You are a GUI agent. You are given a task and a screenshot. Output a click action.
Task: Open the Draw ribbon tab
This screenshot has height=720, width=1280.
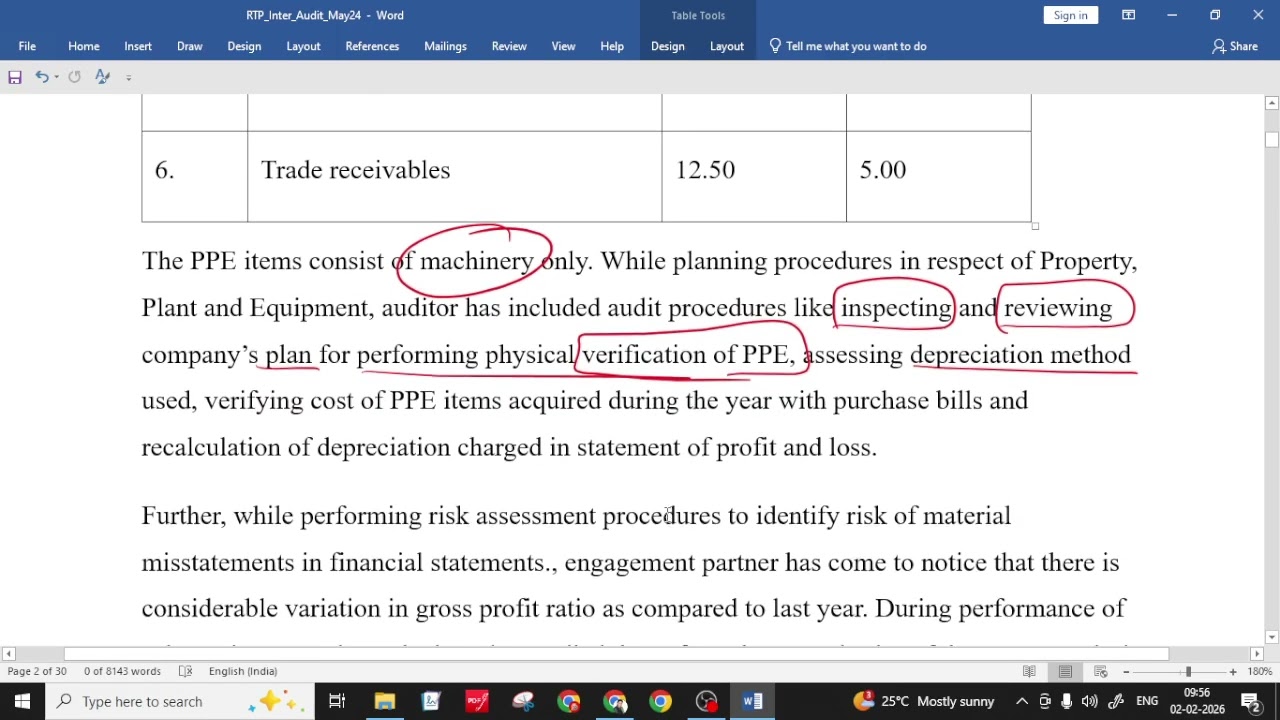190,46
